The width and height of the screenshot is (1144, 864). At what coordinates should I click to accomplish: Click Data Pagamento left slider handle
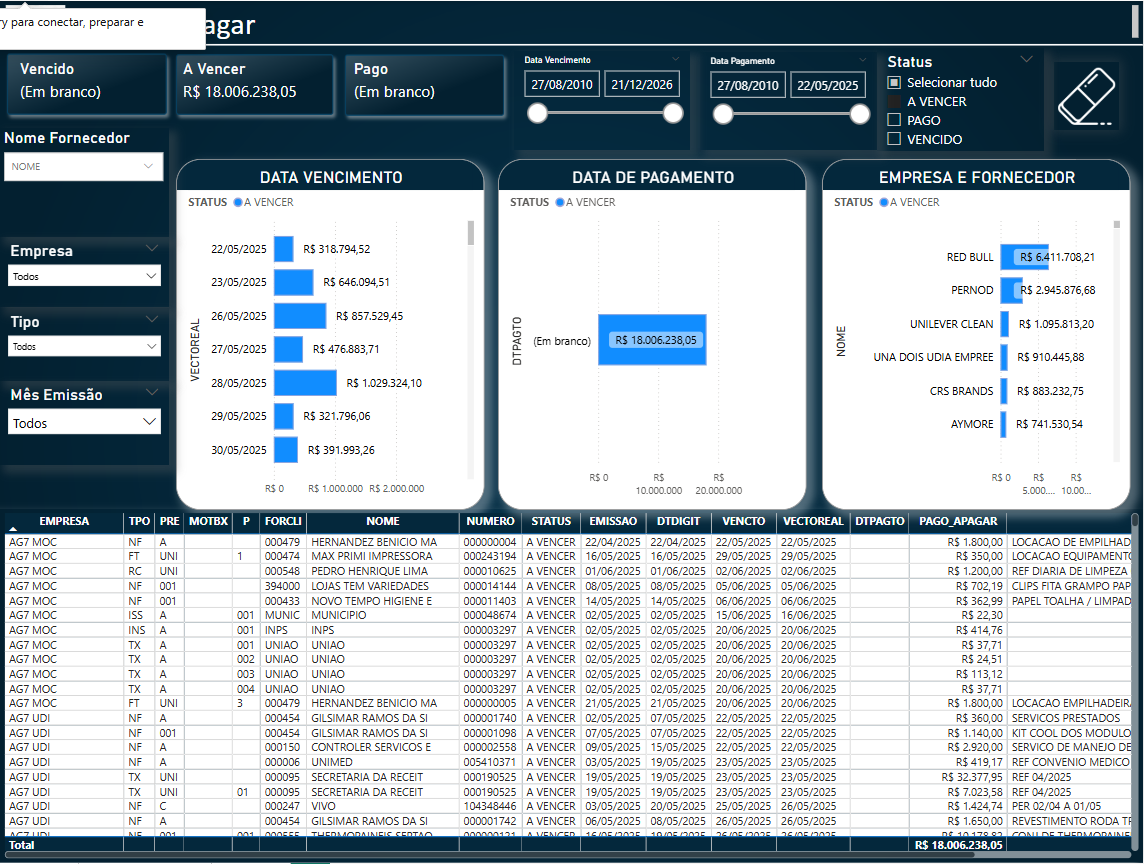pos(723,114)
